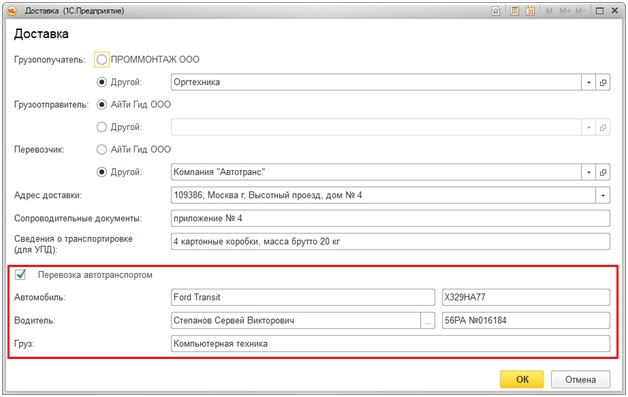
Task: Open driver selection ellipsis button
Action: pos(428,321)
